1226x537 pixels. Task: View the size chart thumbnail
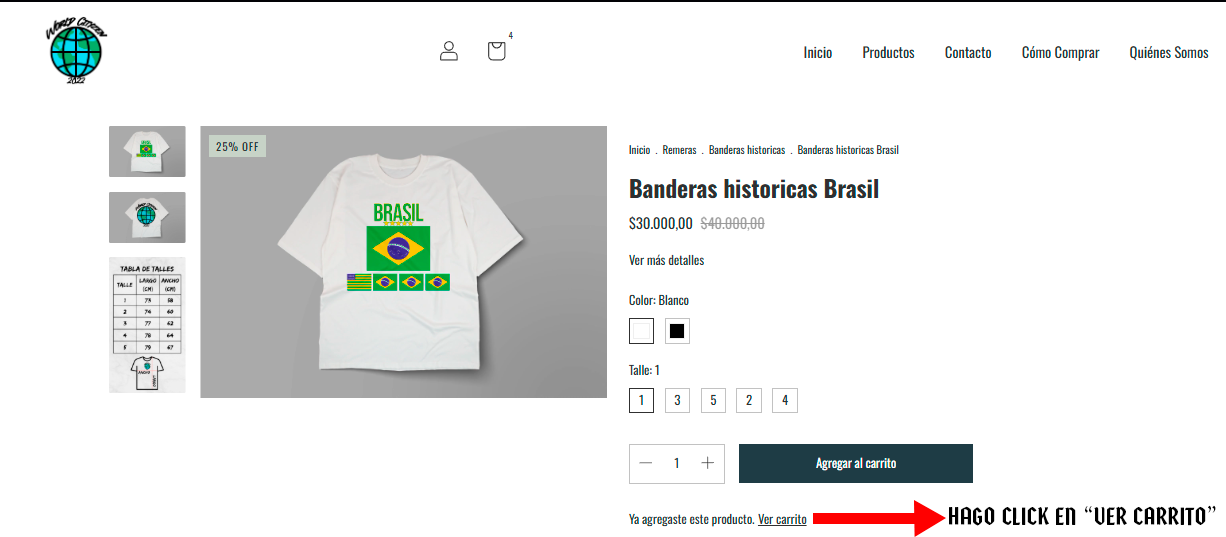coord(147,325)
